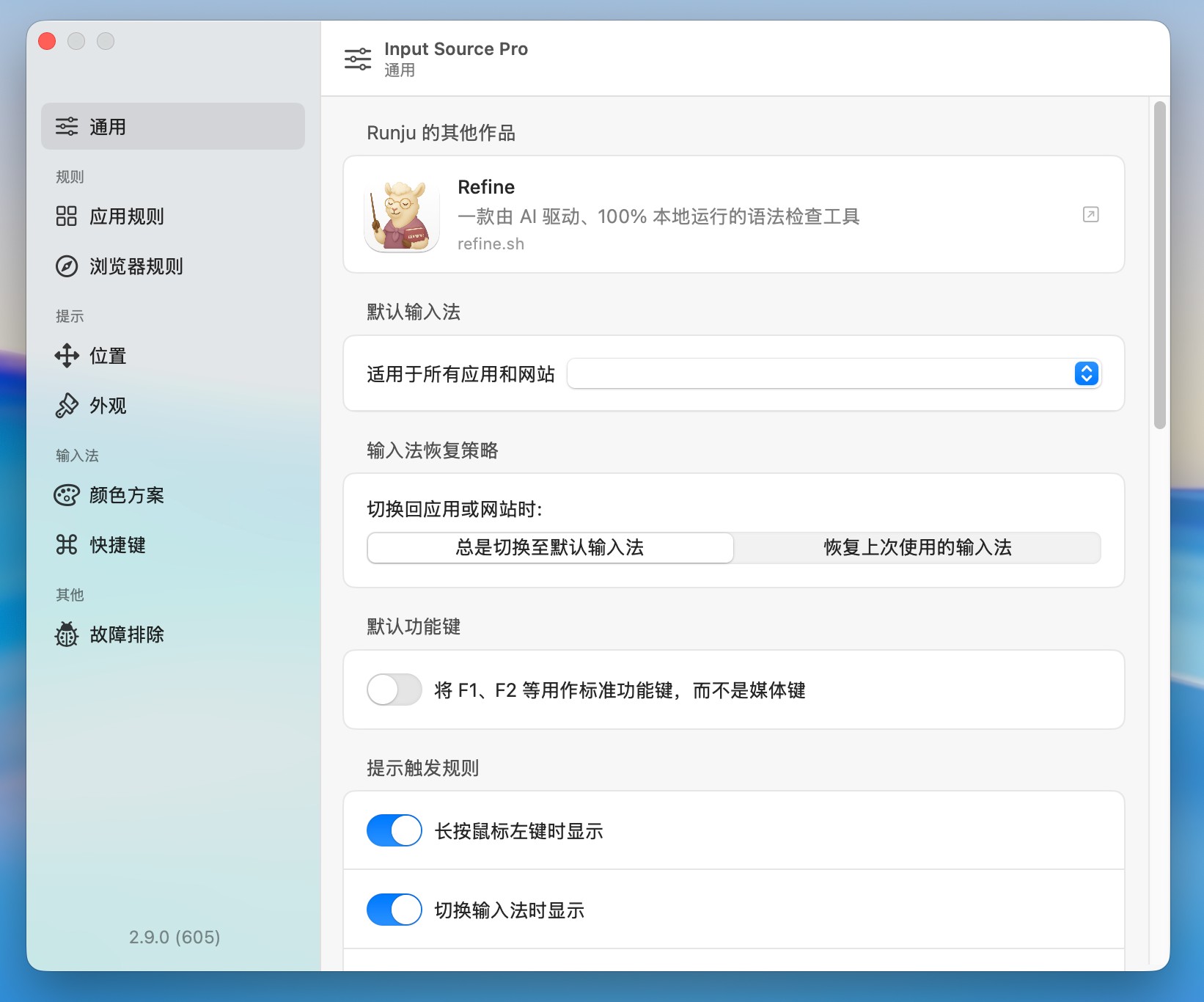The height and width of the screenshot is (1002, 1204).
Task: Open the 适用于所有应用和网站 input source dropdown
Action: coord(821,374)
